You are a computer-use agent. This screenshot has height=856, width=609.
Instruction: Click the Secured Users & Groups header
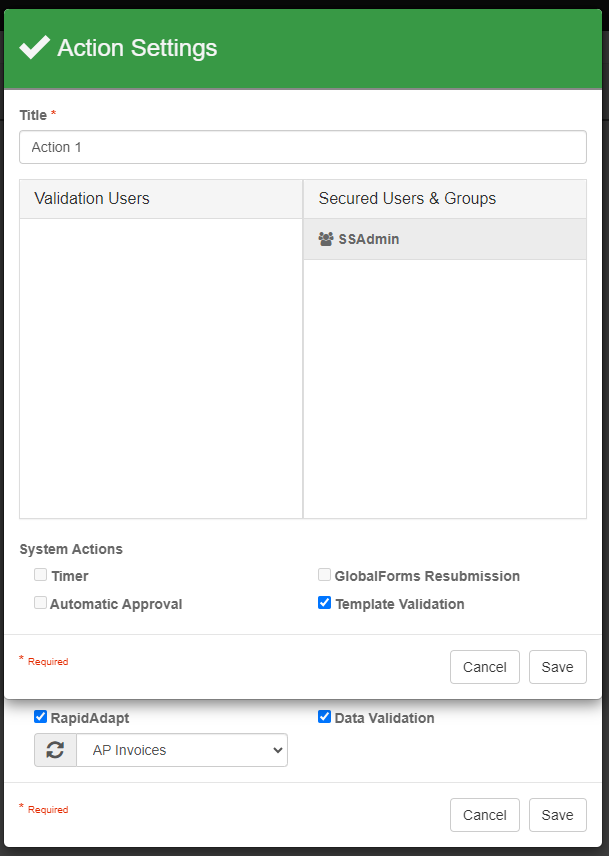coord(407,199)
